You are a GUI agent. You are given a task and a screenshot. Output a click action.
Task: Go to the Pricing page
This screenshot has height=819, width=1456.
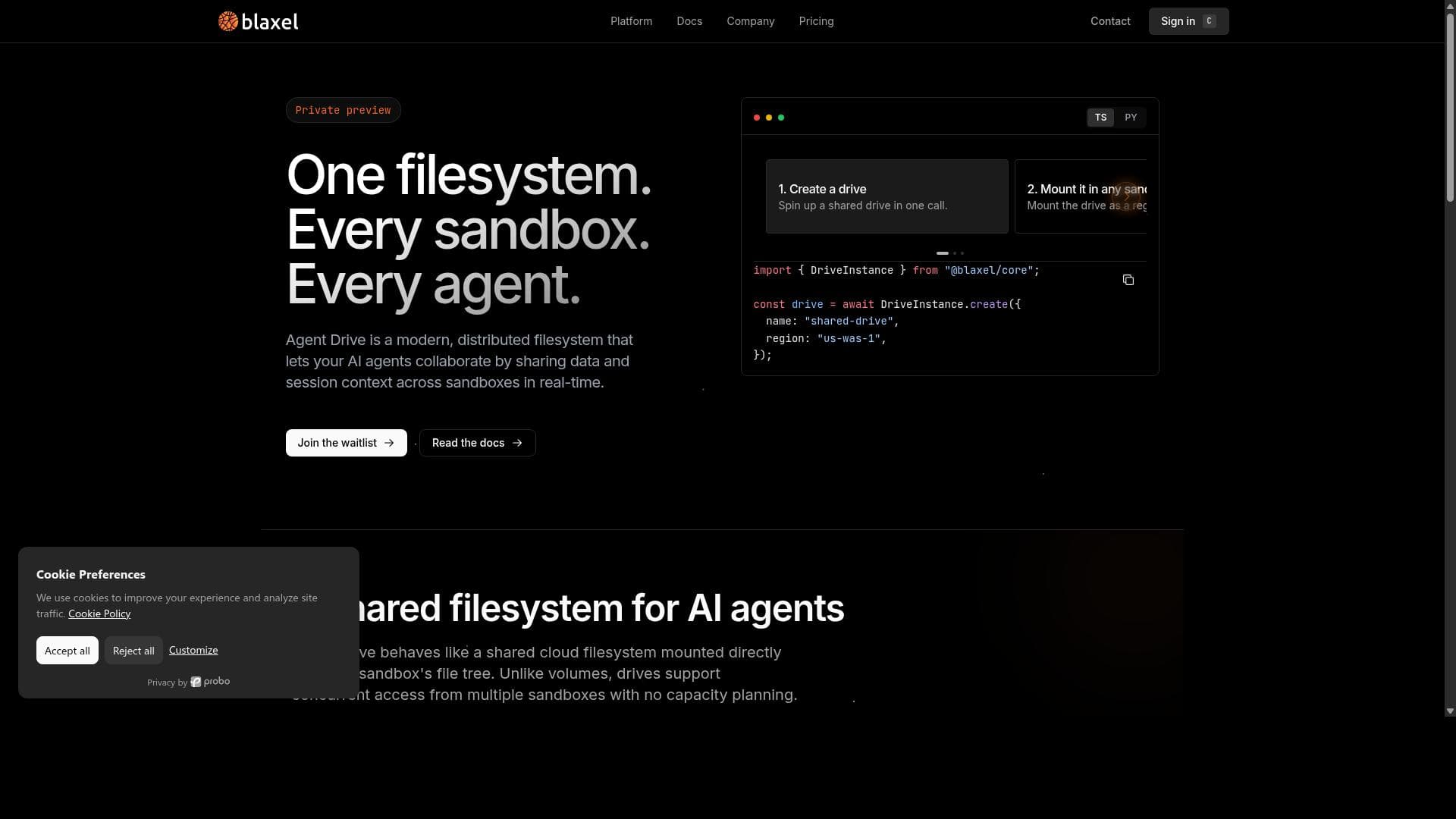click(x=816, y=21)
